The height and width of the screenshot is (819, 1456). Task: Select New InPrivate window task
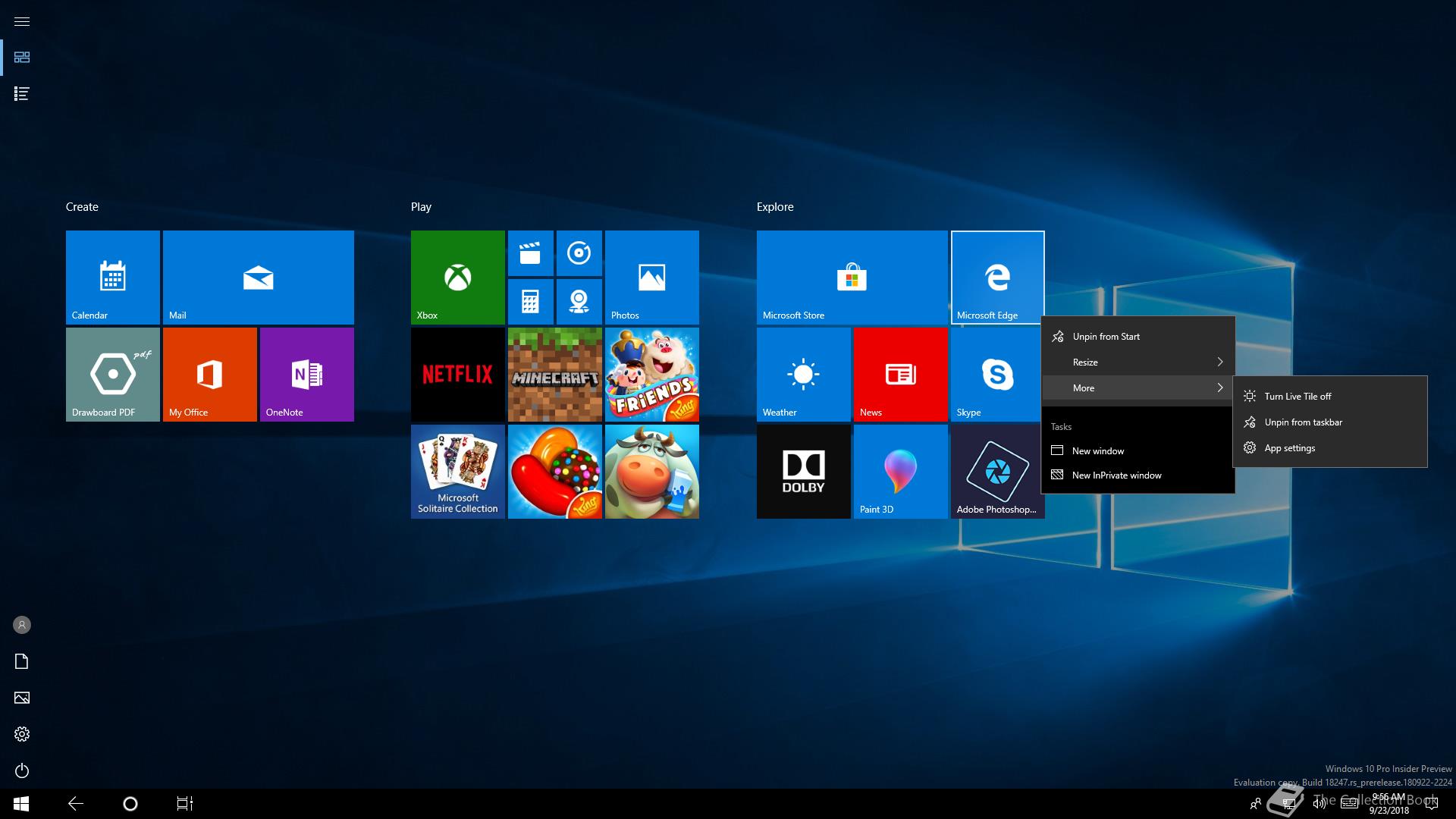(x=1138, y=475)
